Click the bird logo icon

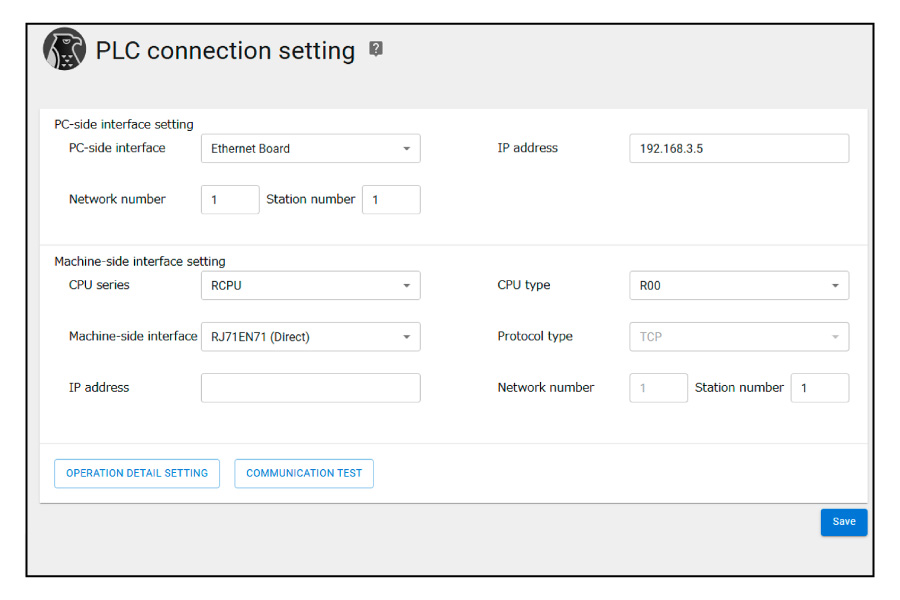click(x=65, y=49)
